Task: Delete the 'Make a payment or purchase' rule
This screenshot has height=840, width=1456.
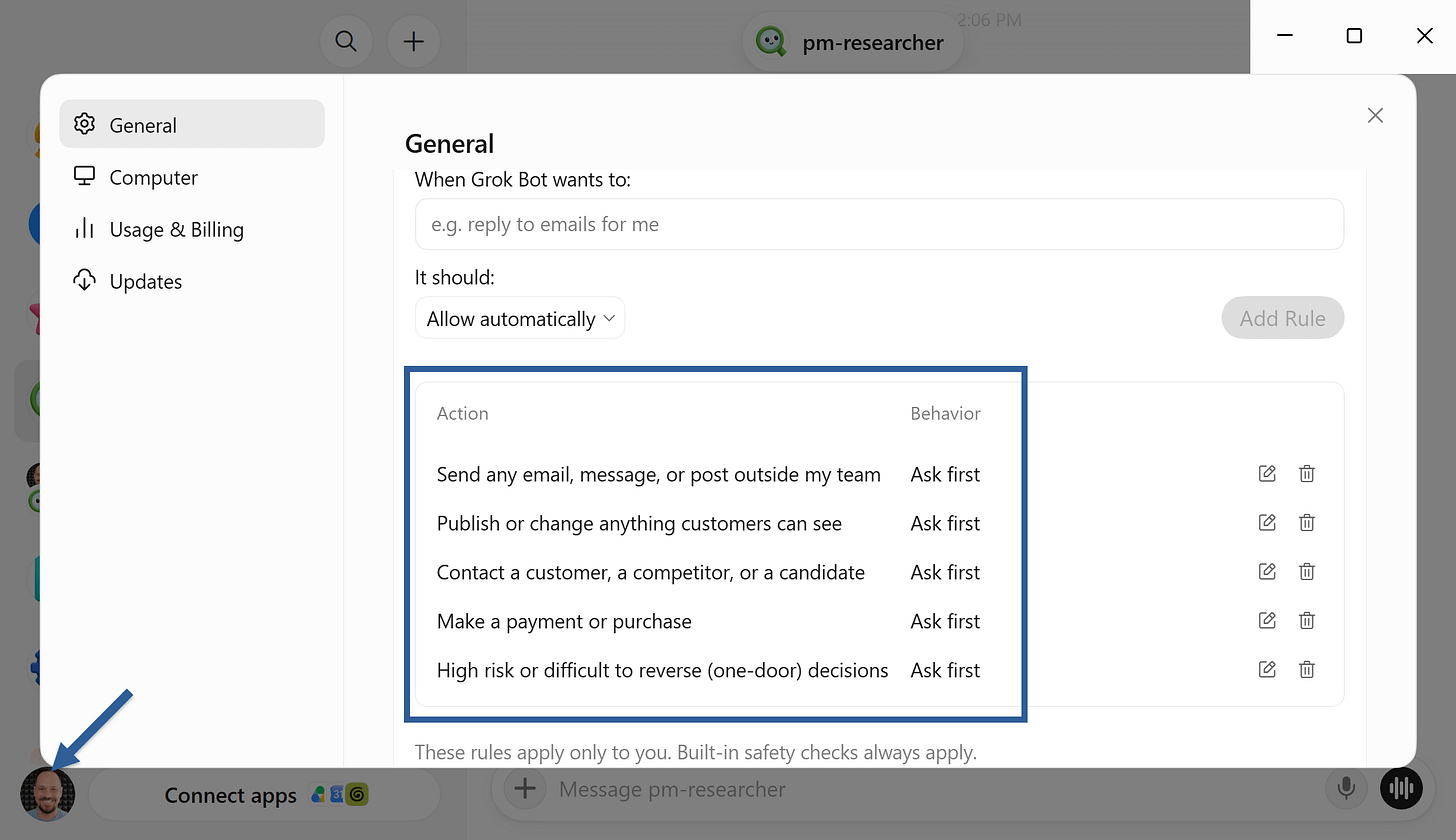Action: [x=1307, y=621]
